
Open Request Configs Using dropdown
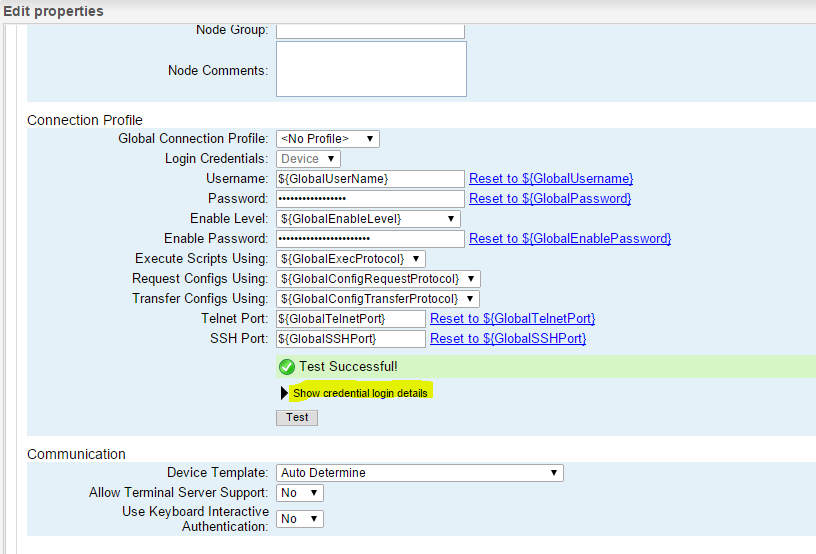click(x=378, y=279)
